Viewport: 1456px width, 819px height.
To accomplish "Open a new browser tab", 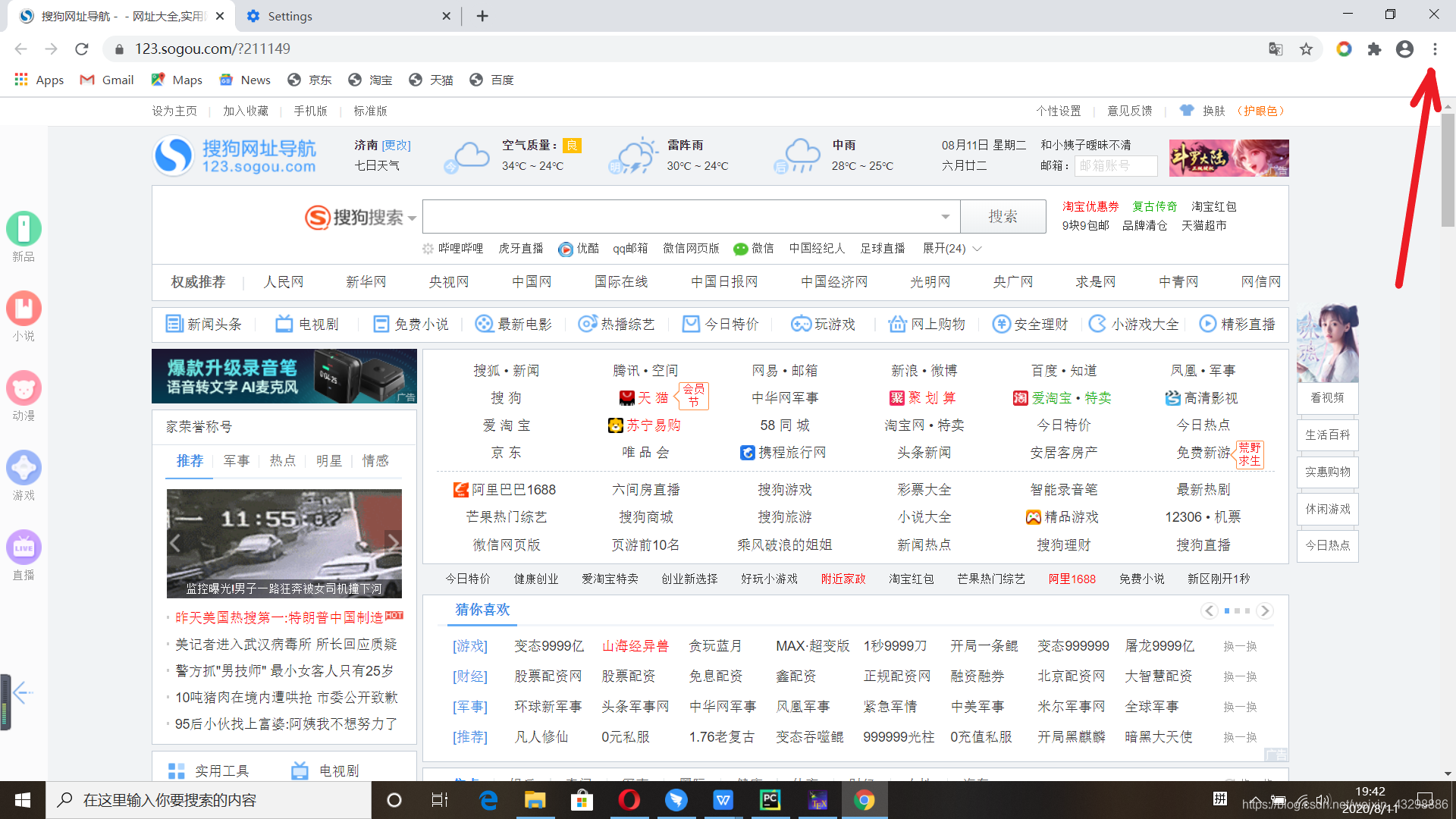I will [x=482, y=16].
